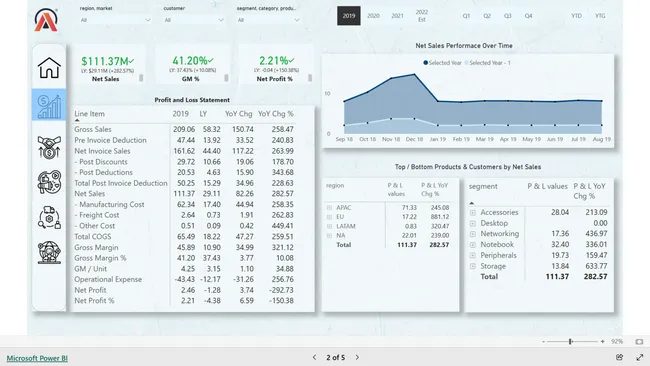Click the Operational Expense line item
Image resolution: width=650 pixels, height=366 pixels.
tap(108, 279)
